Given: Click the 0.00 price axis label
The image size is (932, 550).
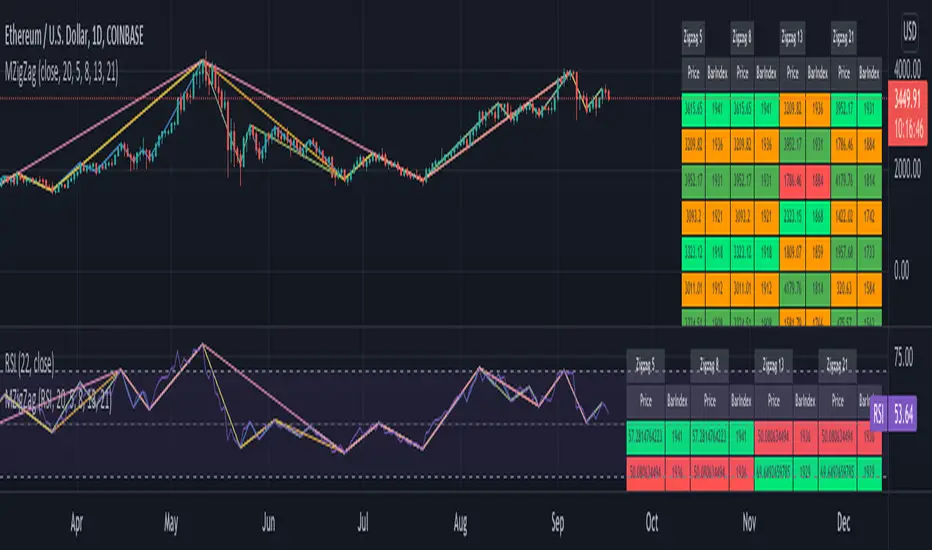Looking at the screenshot, I should click(x=902, y=271).
